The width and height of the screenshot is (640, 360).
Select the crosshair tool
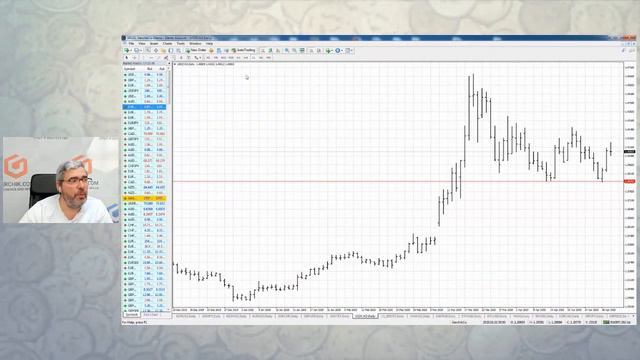[134, 58]
